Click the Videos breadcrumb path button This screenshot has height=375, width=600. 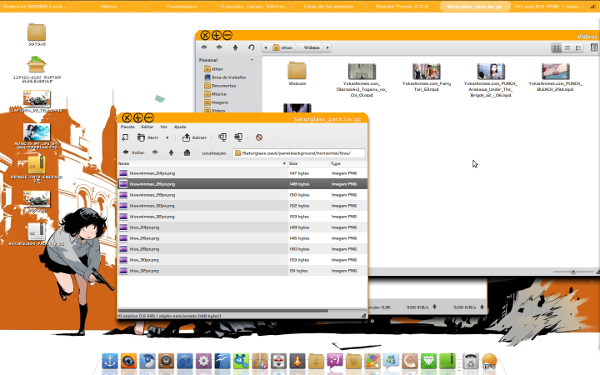[311, 47]
